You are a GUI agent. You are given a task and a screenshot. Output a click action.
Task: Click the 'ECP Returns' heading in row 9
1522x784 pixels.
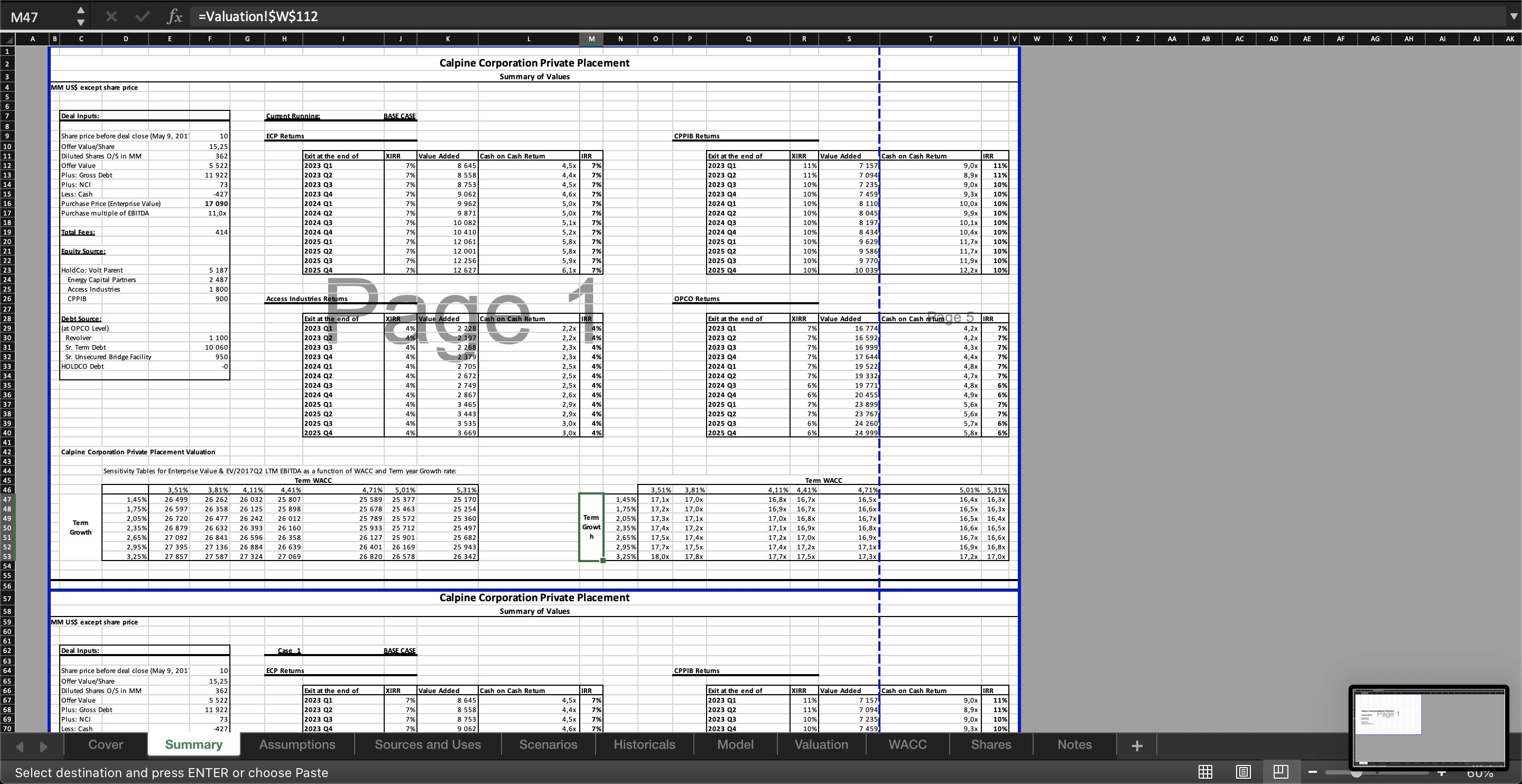coord(285,136)
